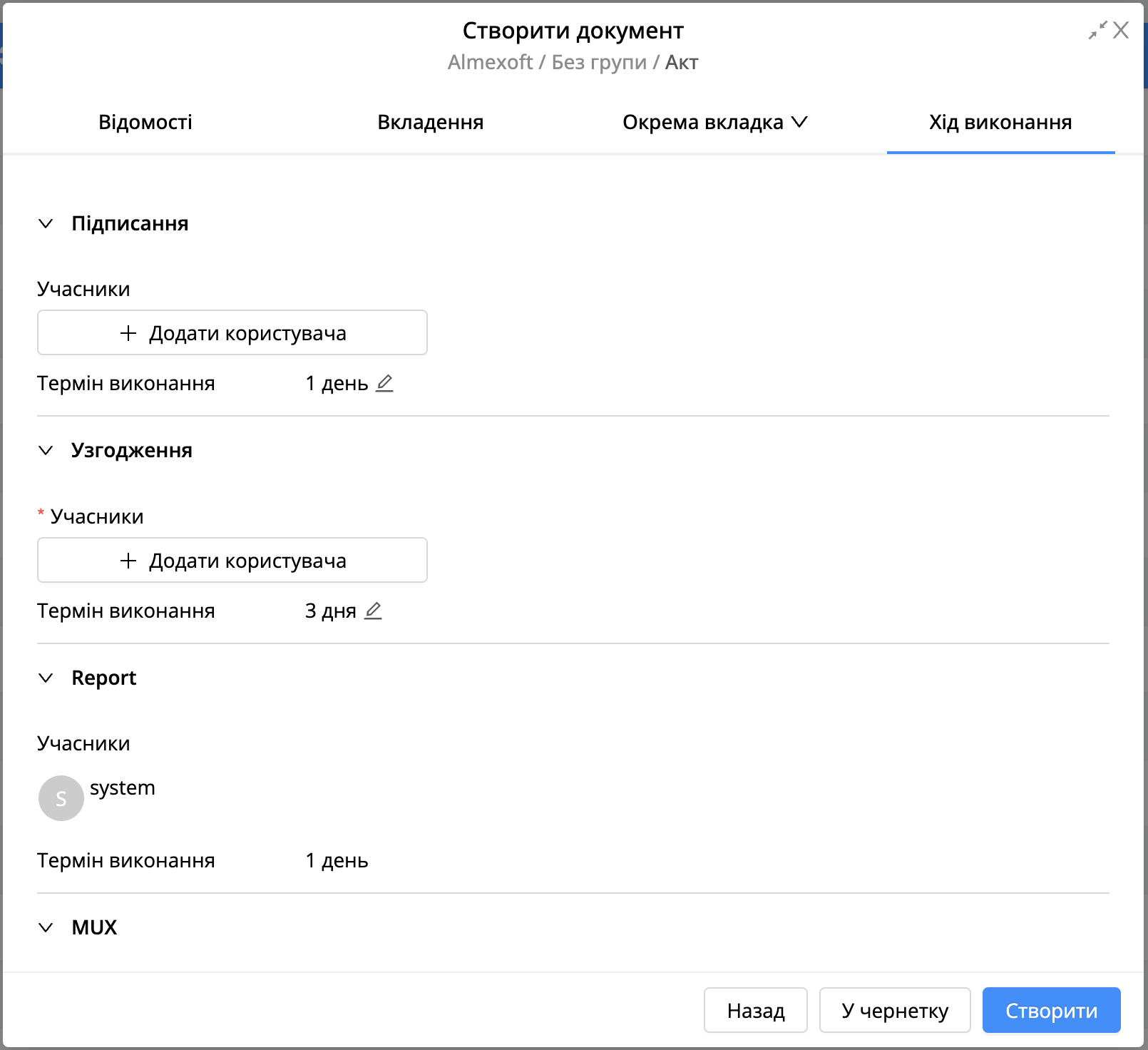This screenshot has width=1148, height=1050.
Task: Click the collapse dialog arrows icon
Action: [x=1097, y=30]
